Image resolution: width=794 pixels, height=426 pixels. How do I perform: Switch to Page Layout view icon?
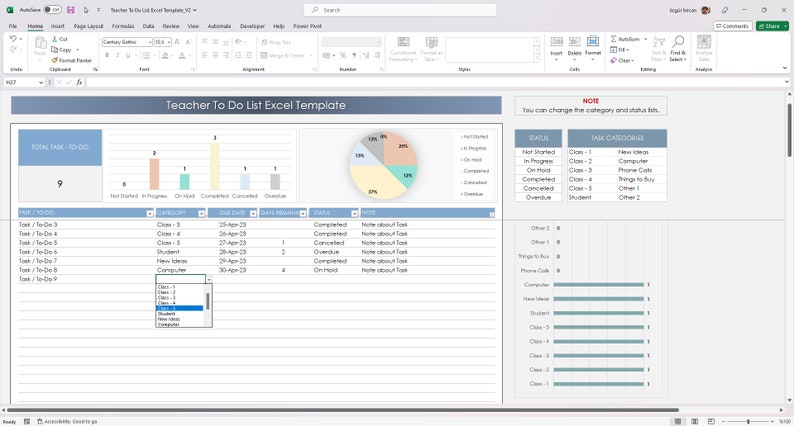point(695,421)
